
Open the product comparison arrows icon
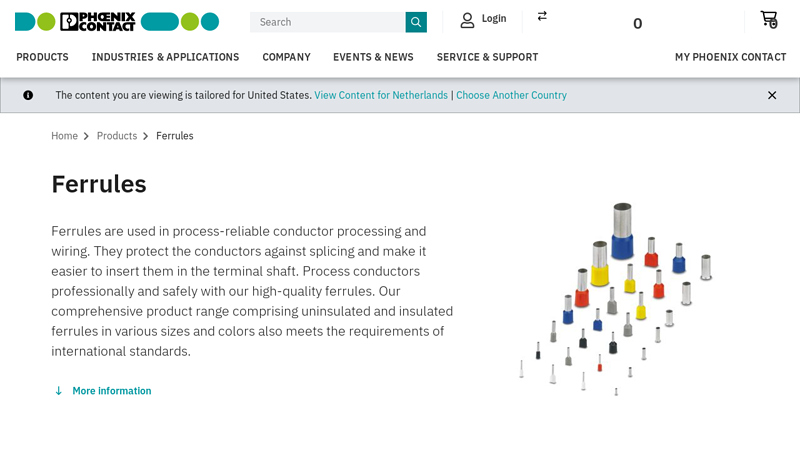coord(542,16)
